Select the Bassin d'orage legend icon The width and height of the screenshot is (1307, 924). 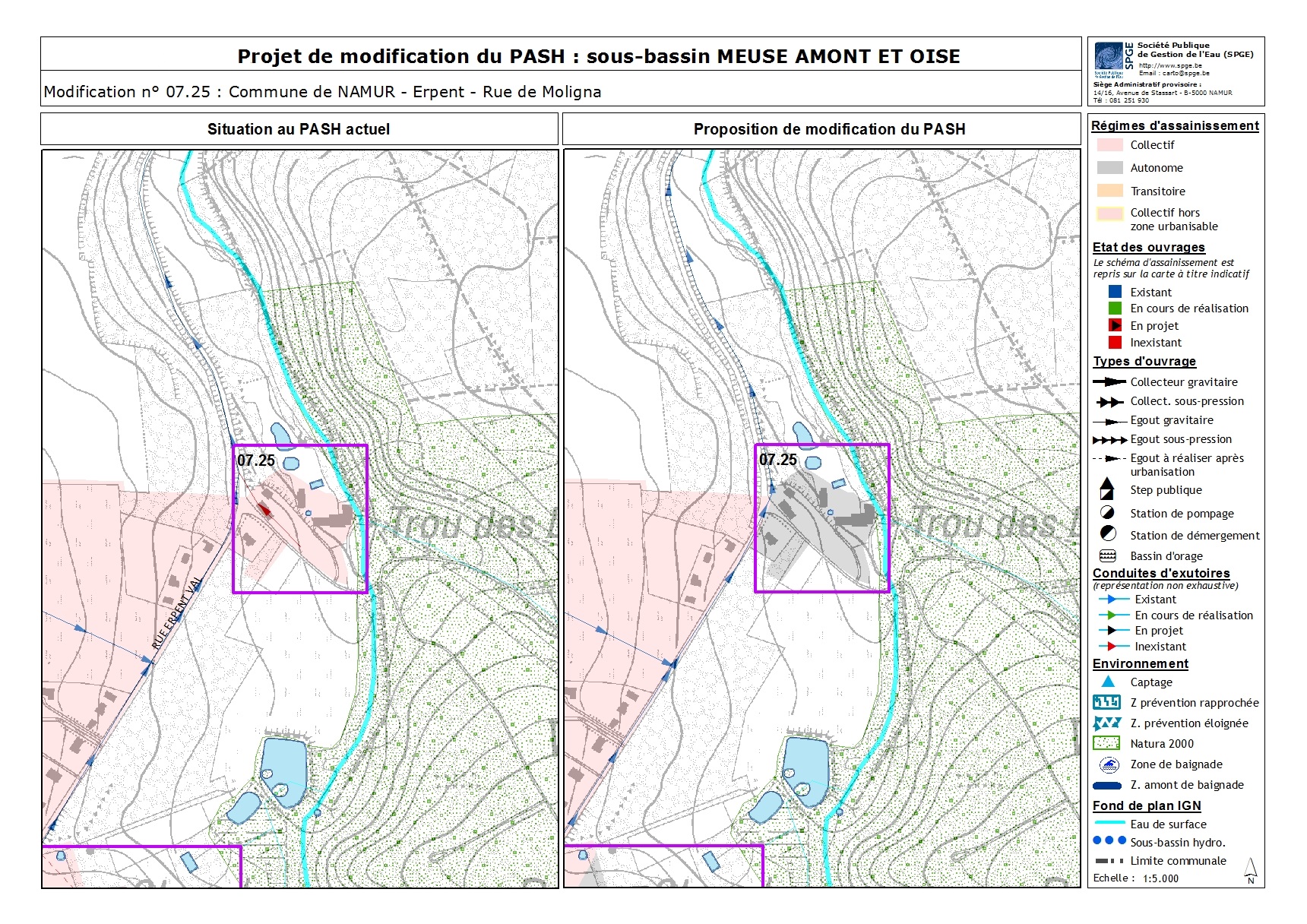[1108, 555]
